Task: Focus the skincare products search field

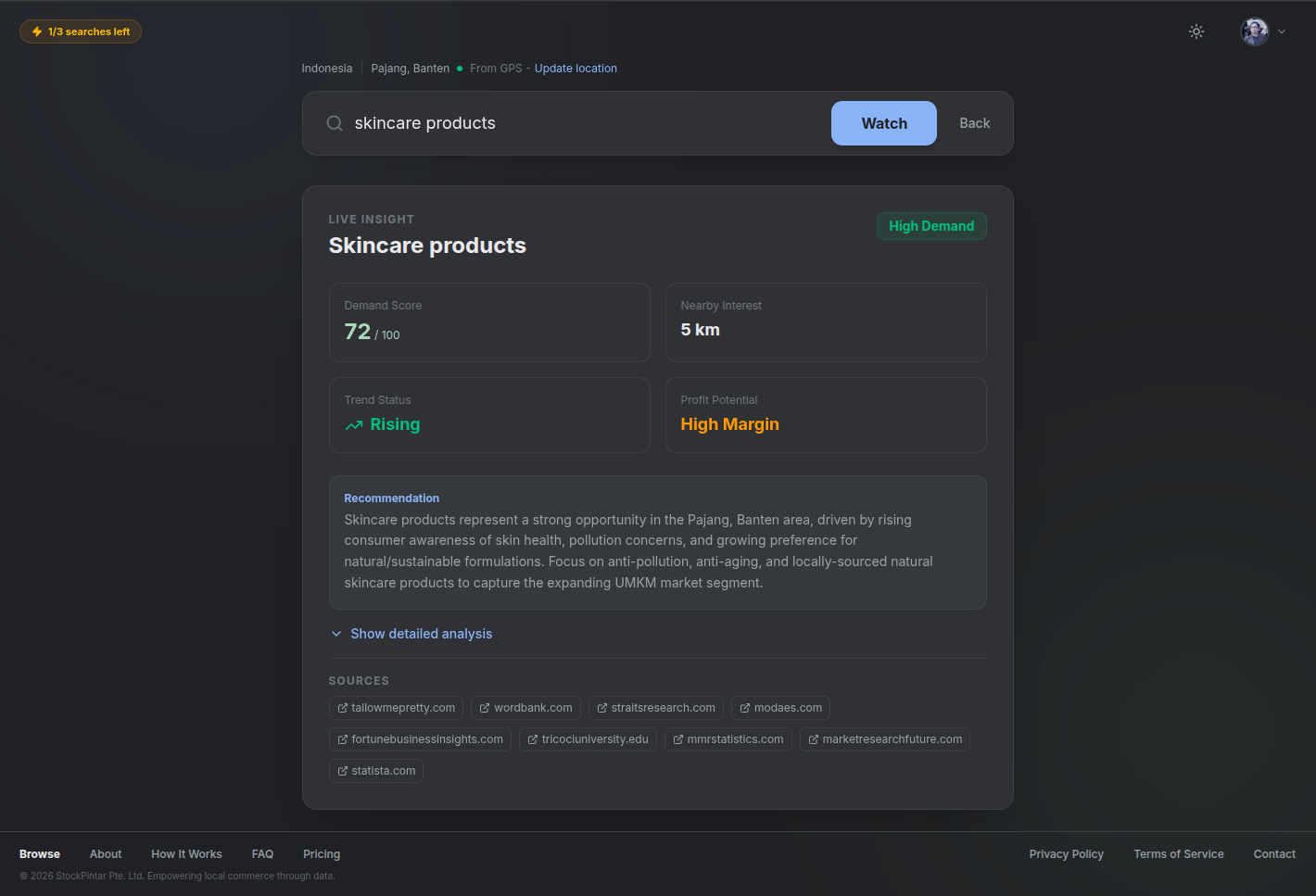Action: [x=584, y=123]
